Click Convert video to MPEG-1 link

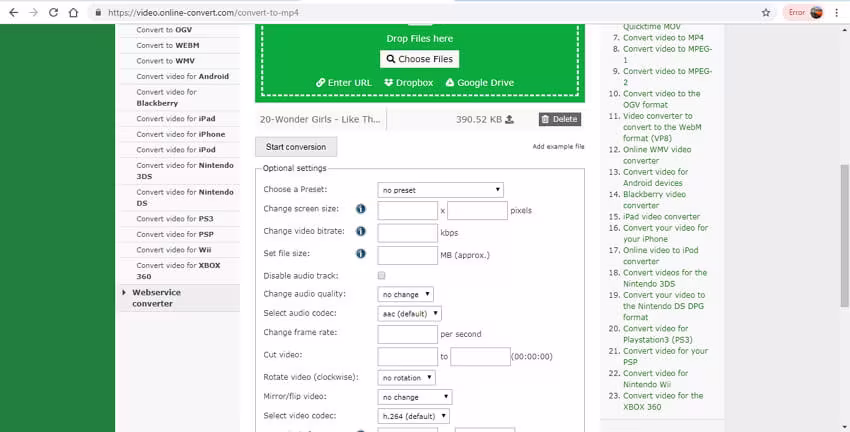(667, 54)
